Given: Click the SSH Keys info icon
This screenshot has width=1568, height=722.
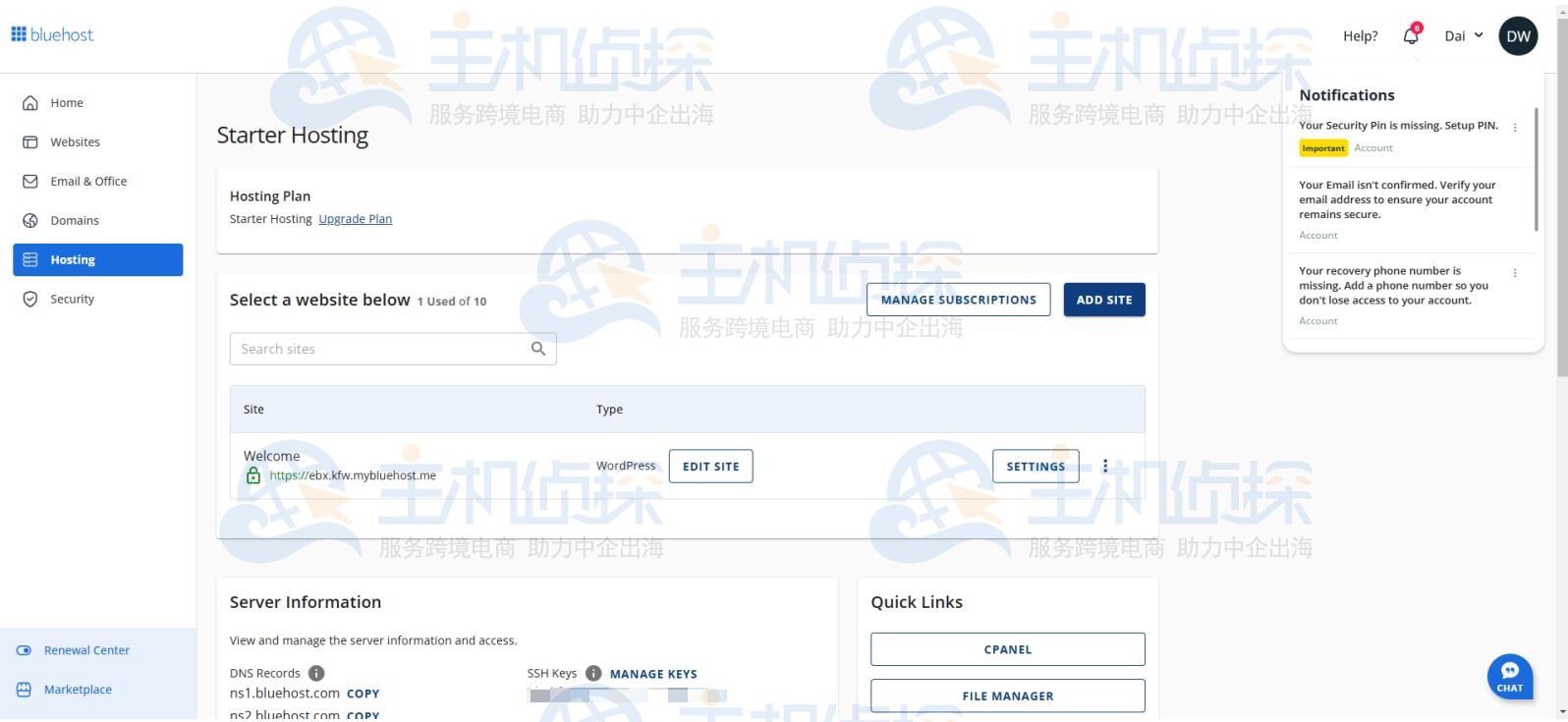Looking at the screenshot, I should [x=593, y=673].
